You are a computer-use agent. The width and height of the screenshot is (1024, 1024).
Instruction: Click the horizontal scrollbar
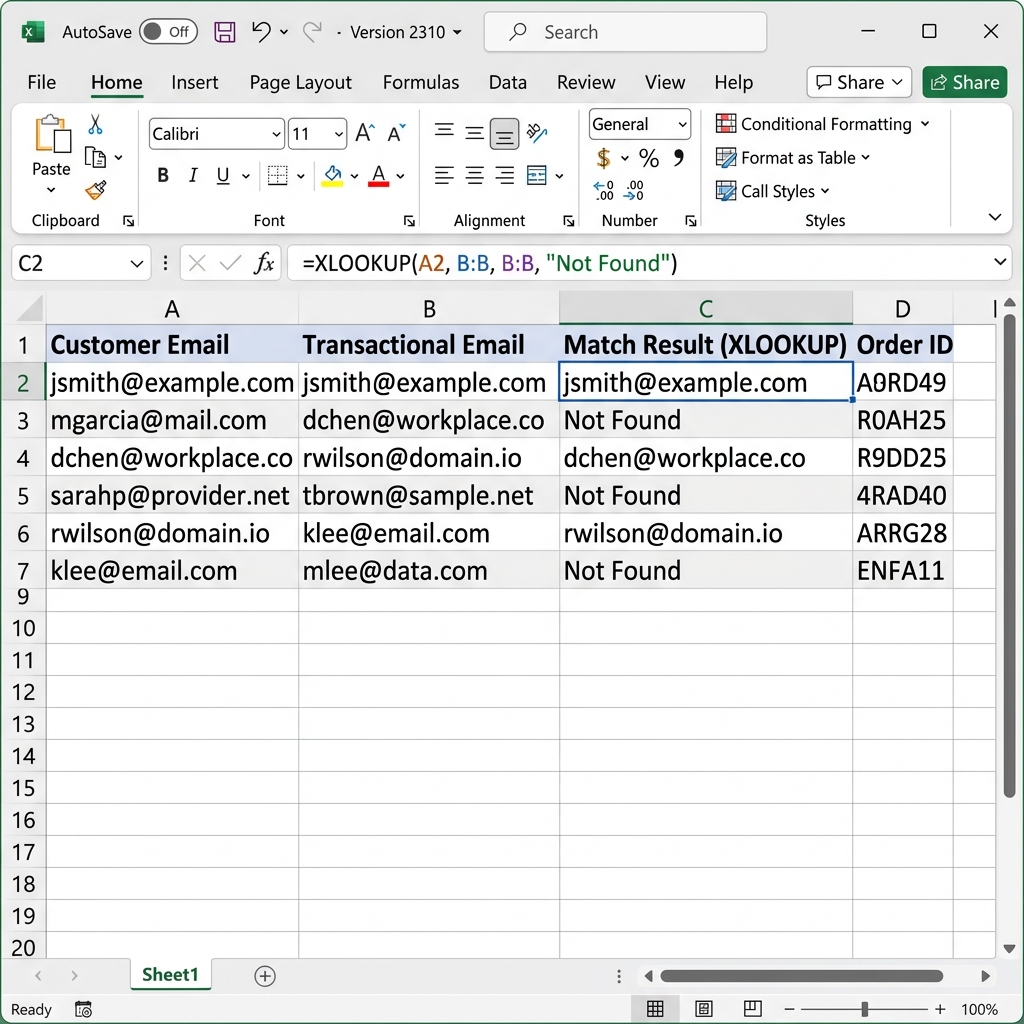(x=801, y=976)
